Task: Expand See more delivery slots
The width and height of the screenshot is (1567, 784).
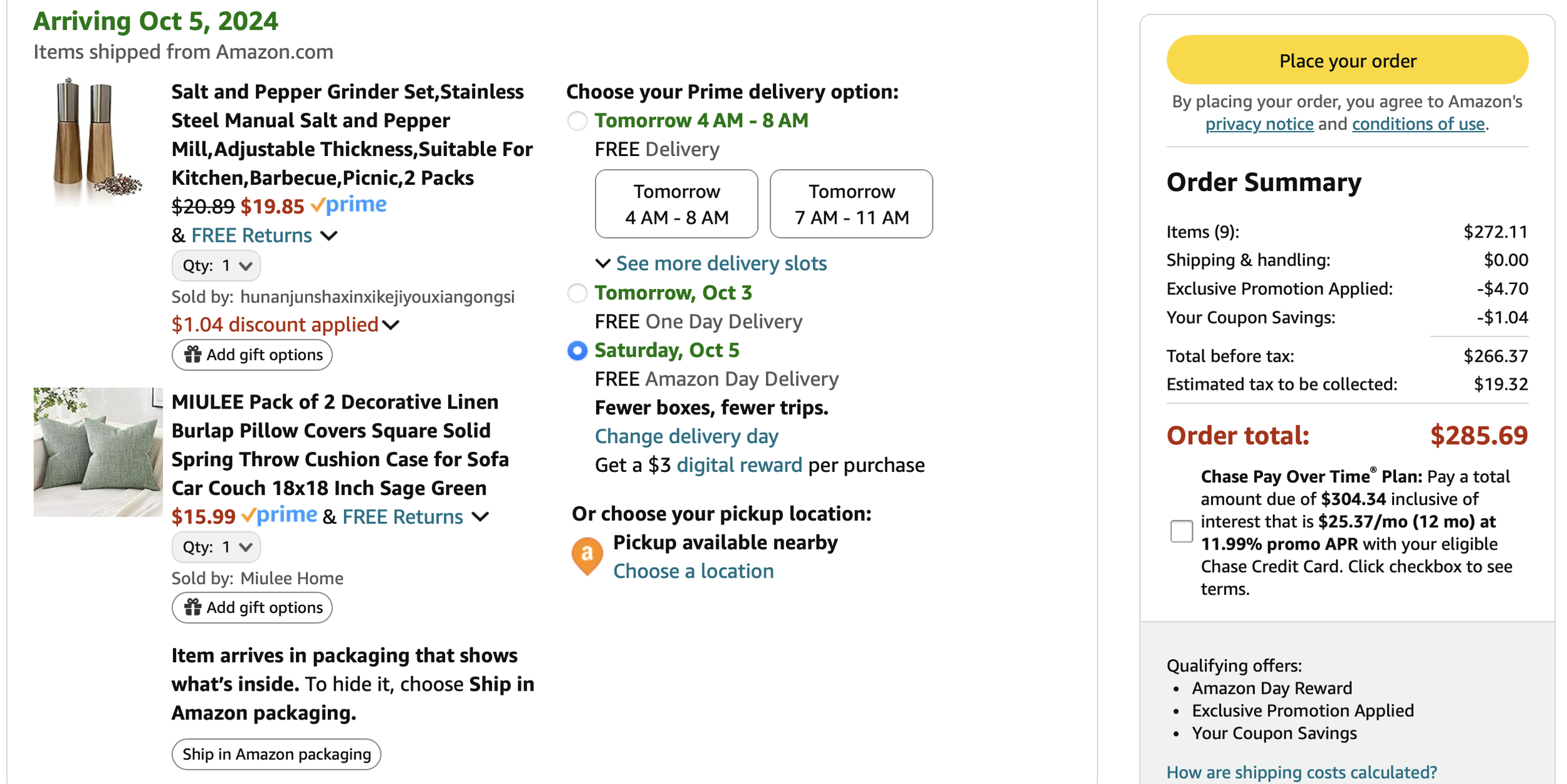Action: click(720, 263)
